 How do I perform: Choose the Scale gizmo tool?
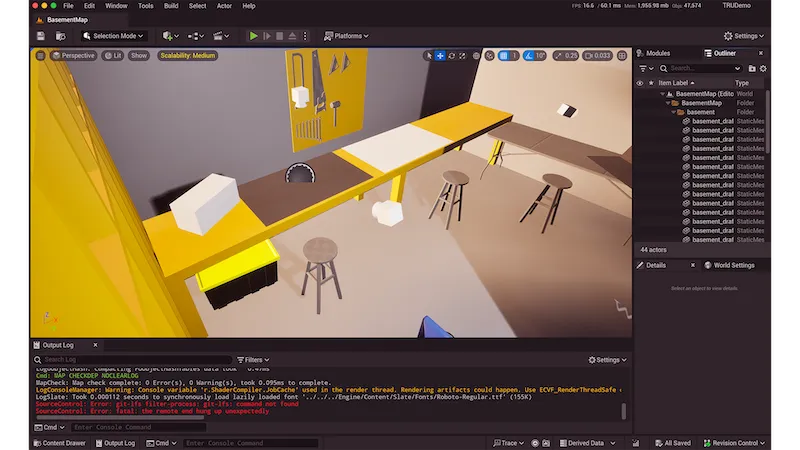click(462, 56)
